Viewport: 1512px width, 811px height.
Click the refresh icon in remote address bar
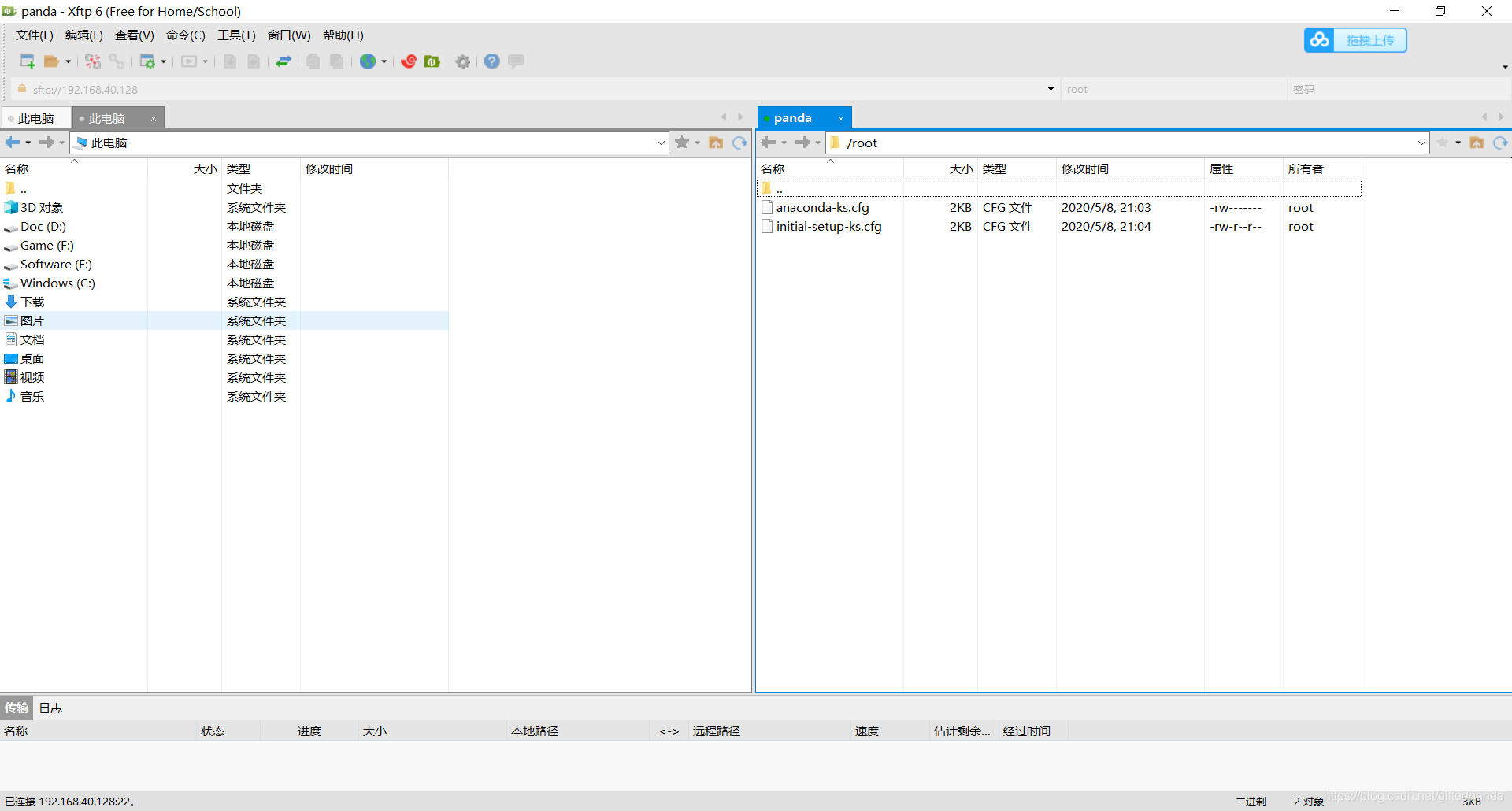[x=1501, y=143]
